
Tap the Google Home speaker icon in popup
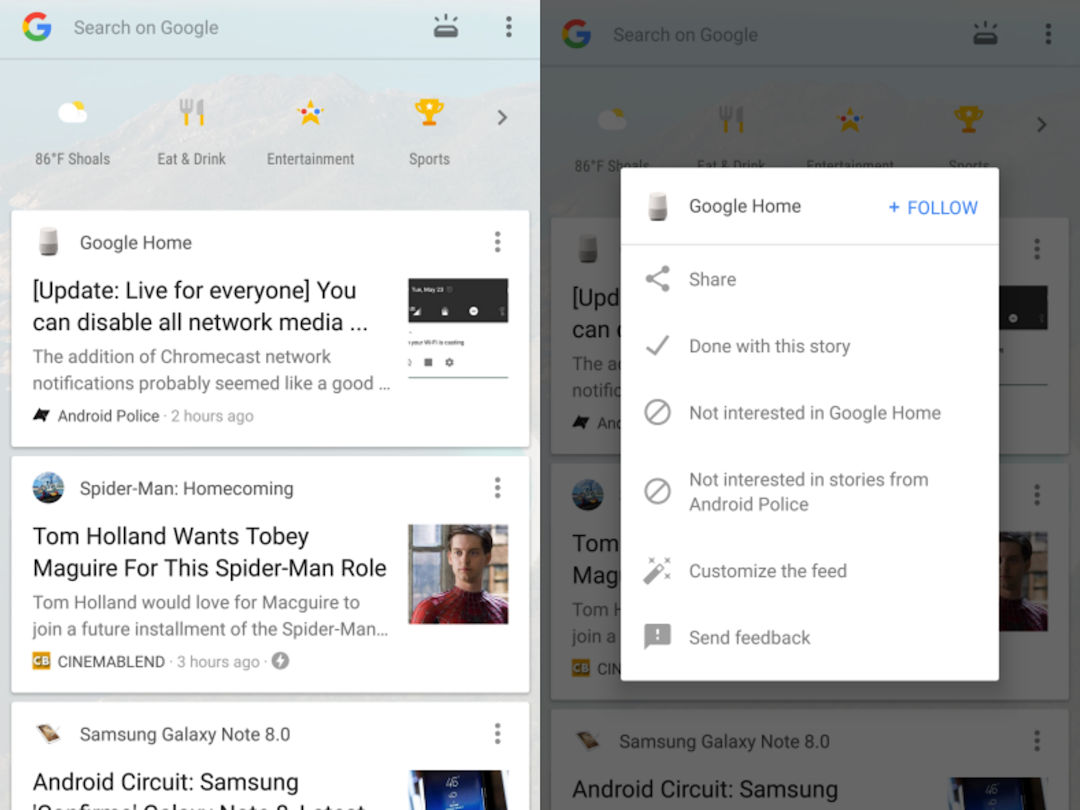tap(658, 206)
